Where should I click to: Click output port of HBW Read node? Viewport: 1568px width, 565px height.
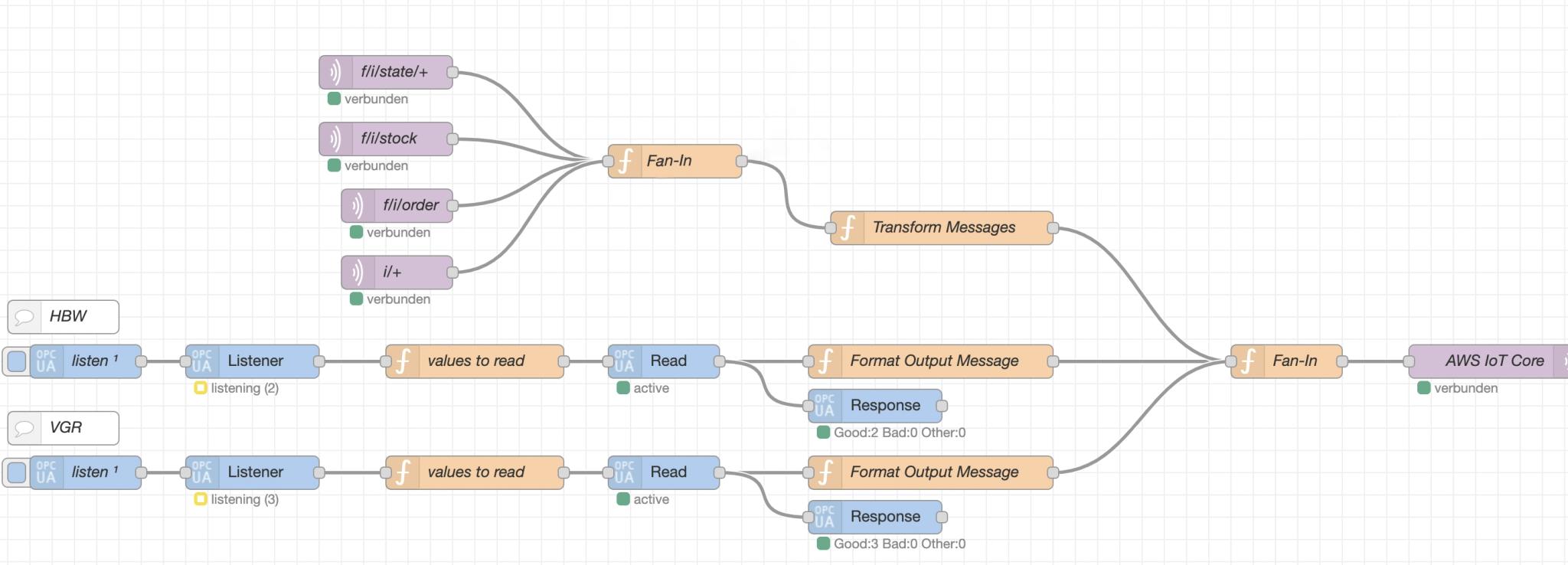pos(719,361)
